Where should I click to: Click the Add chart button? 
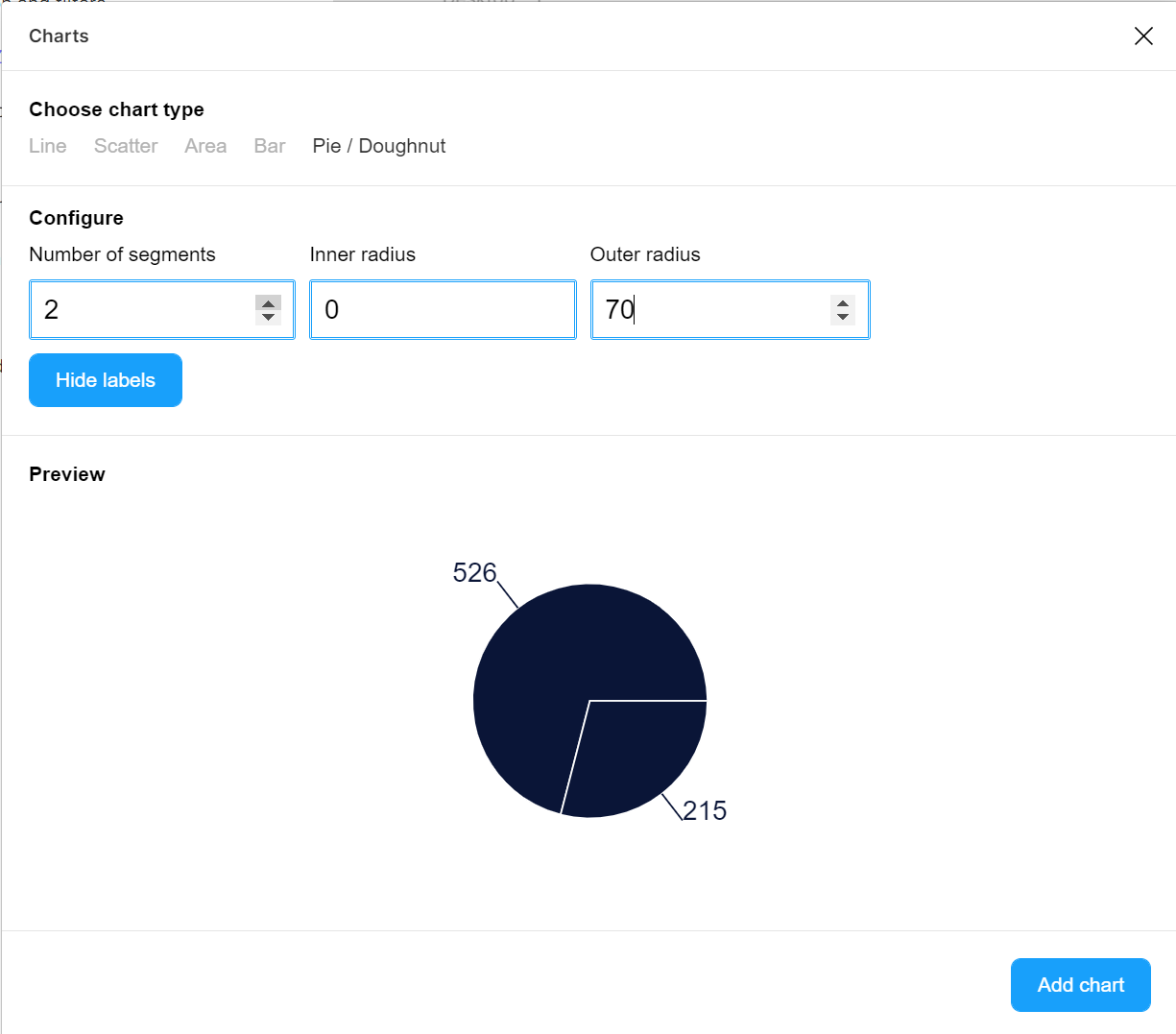coord(1080,985)
